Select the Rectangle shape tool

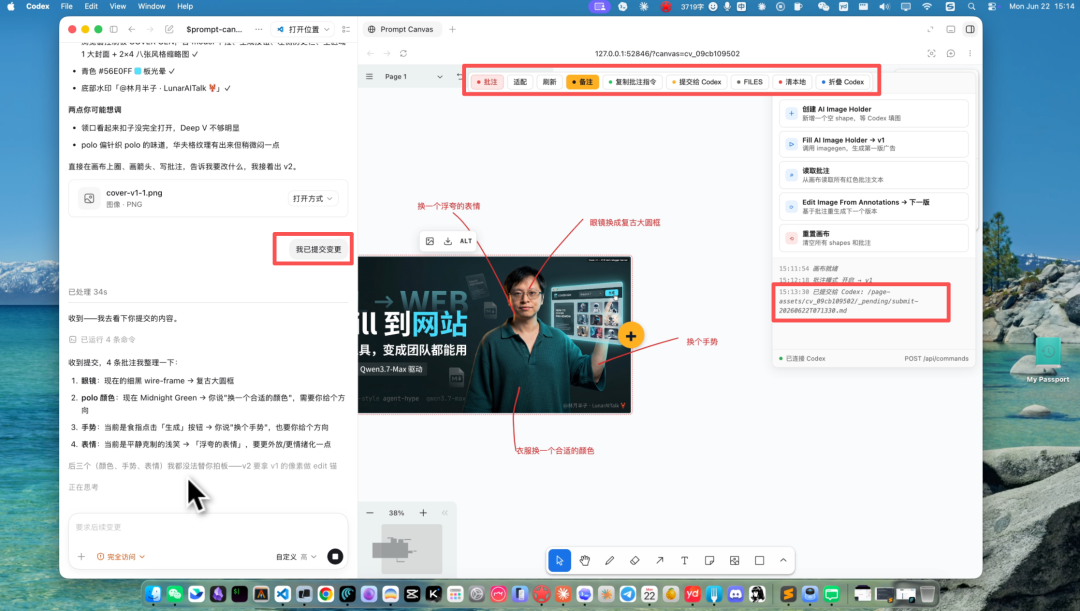(x=759, y=561)
